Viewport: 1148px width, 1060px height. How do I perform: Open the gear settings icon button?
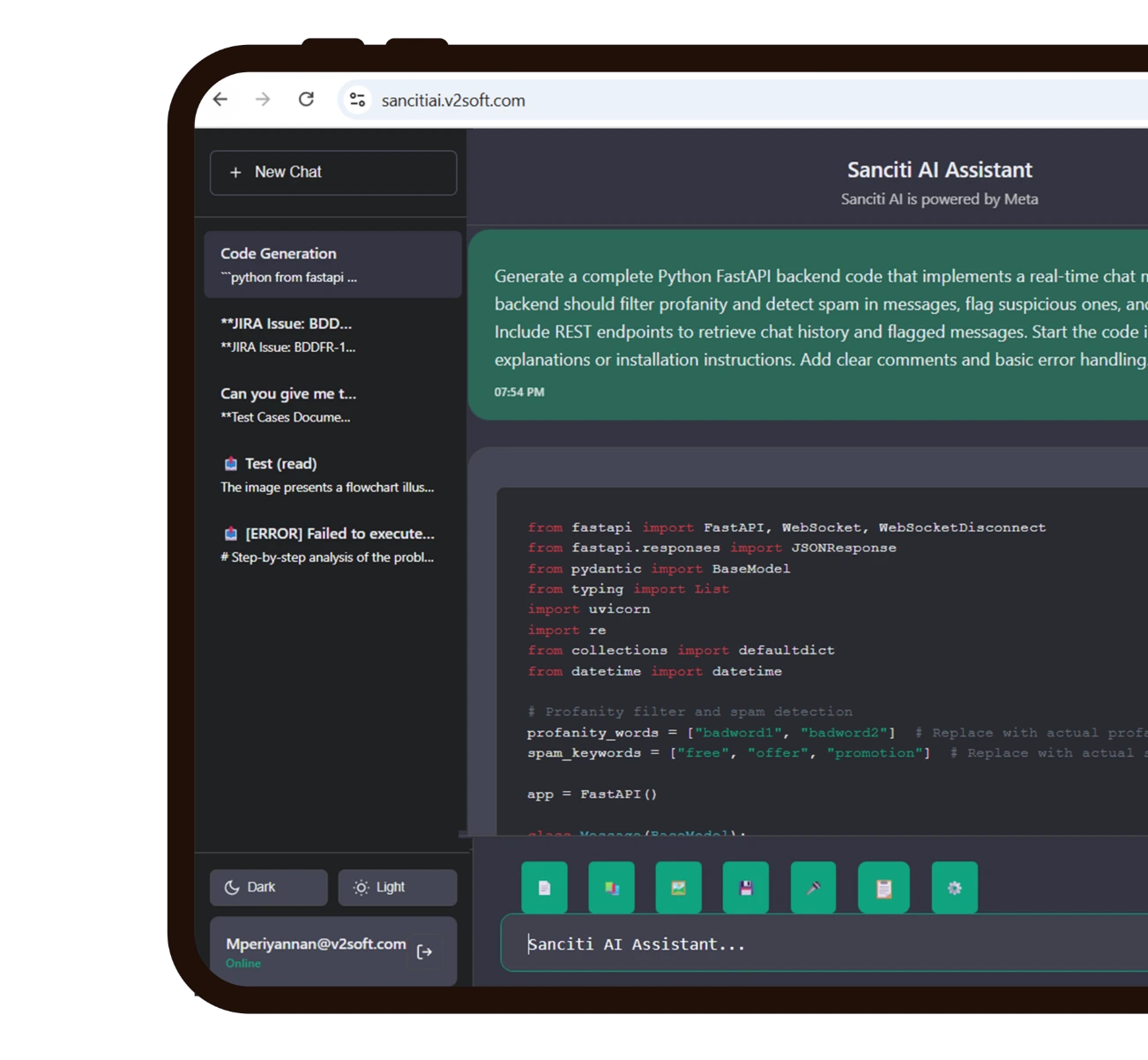point(954,887)
